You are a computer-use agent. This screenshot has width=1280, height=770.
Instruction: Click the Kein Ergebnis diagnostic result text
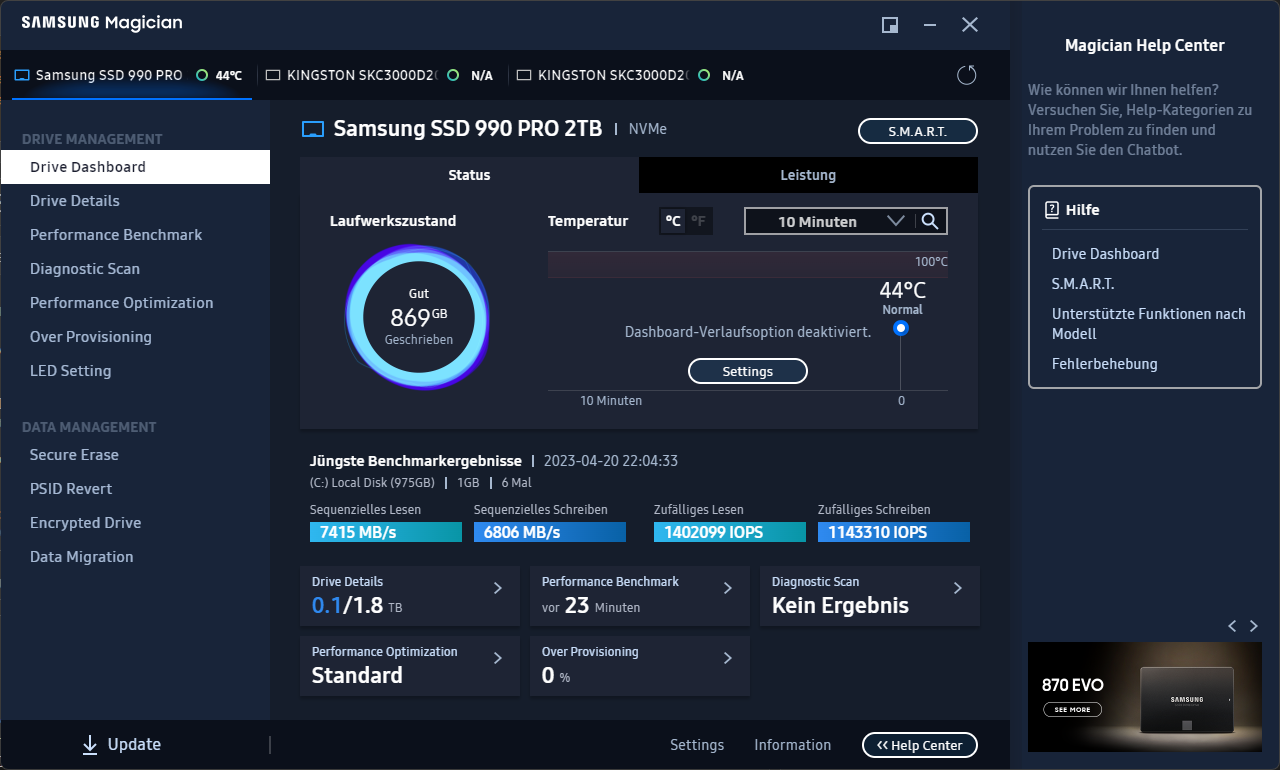click(840, 605)
